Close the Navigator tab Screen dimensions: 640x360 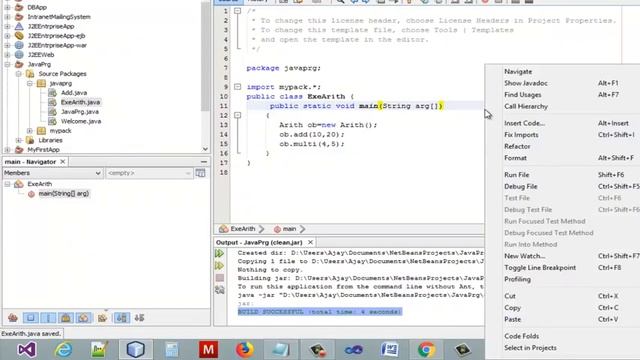click(x=63, y=162)
